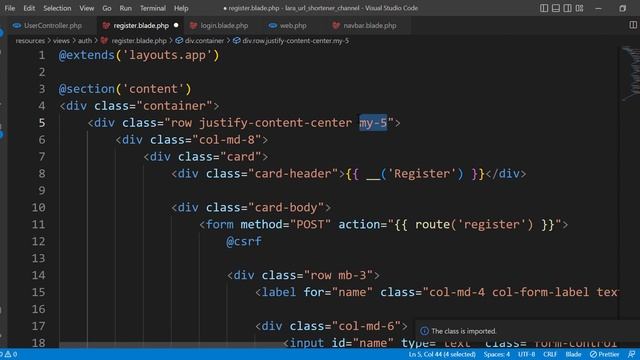Viewport: 640px width, 360px height.
Task: Open the Edit menu
Action: coord(29,8)
